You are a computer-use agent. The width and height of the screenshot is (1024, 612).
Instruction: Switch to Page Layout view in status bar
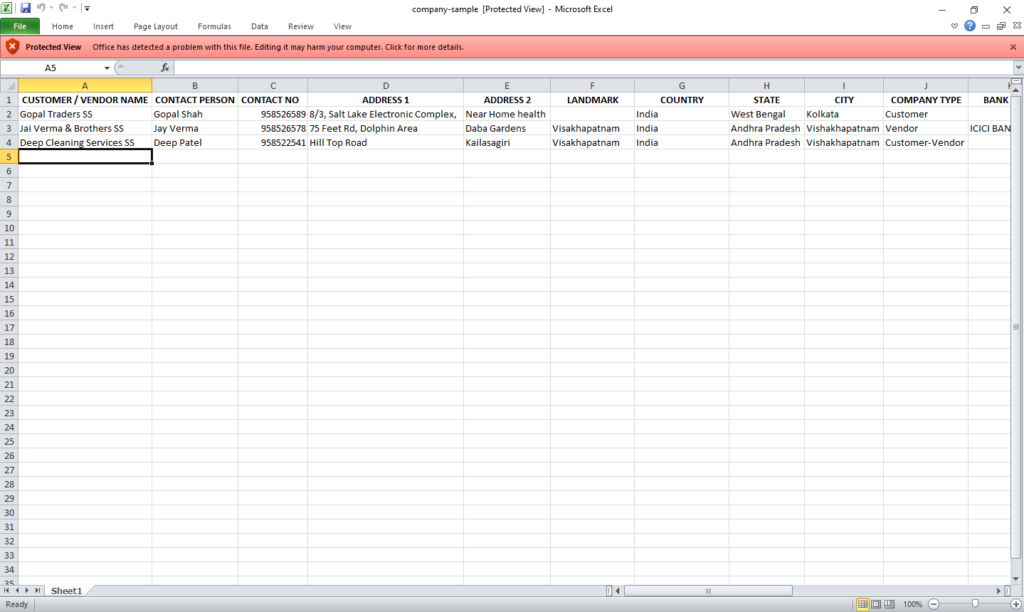tap(875, 603)
